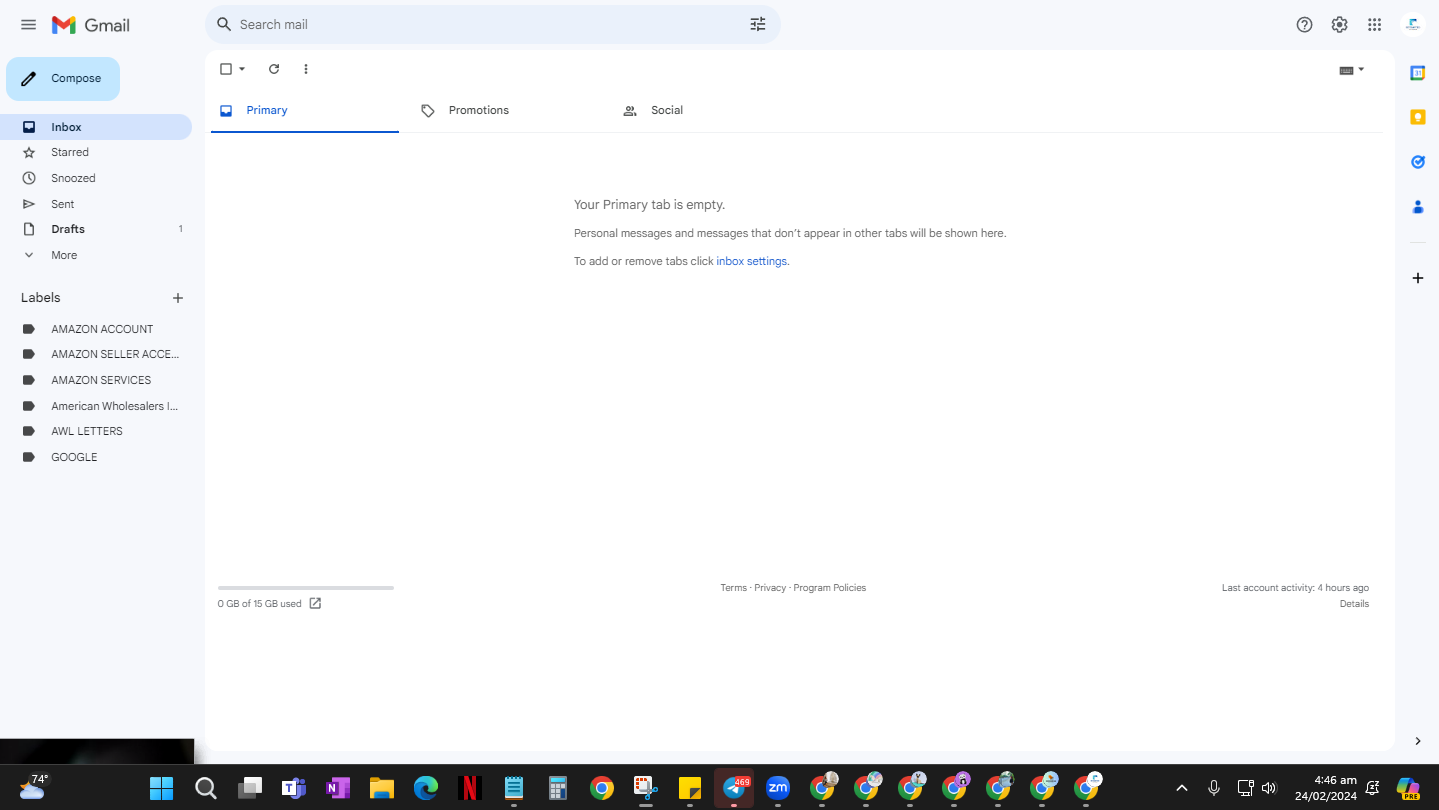Image resolution: width=1439 pixels, height=810 pixels.
Task: Open the Tasks side panel icon
Action: pyautogui.click(x=1417, y=162)
